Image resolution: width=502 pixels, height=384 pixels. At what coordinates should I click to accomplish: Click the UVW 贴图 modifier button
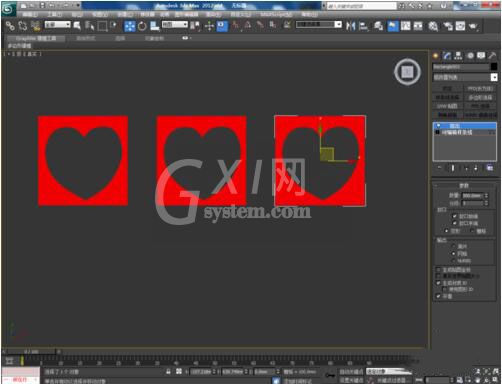[x=447, y=106]
